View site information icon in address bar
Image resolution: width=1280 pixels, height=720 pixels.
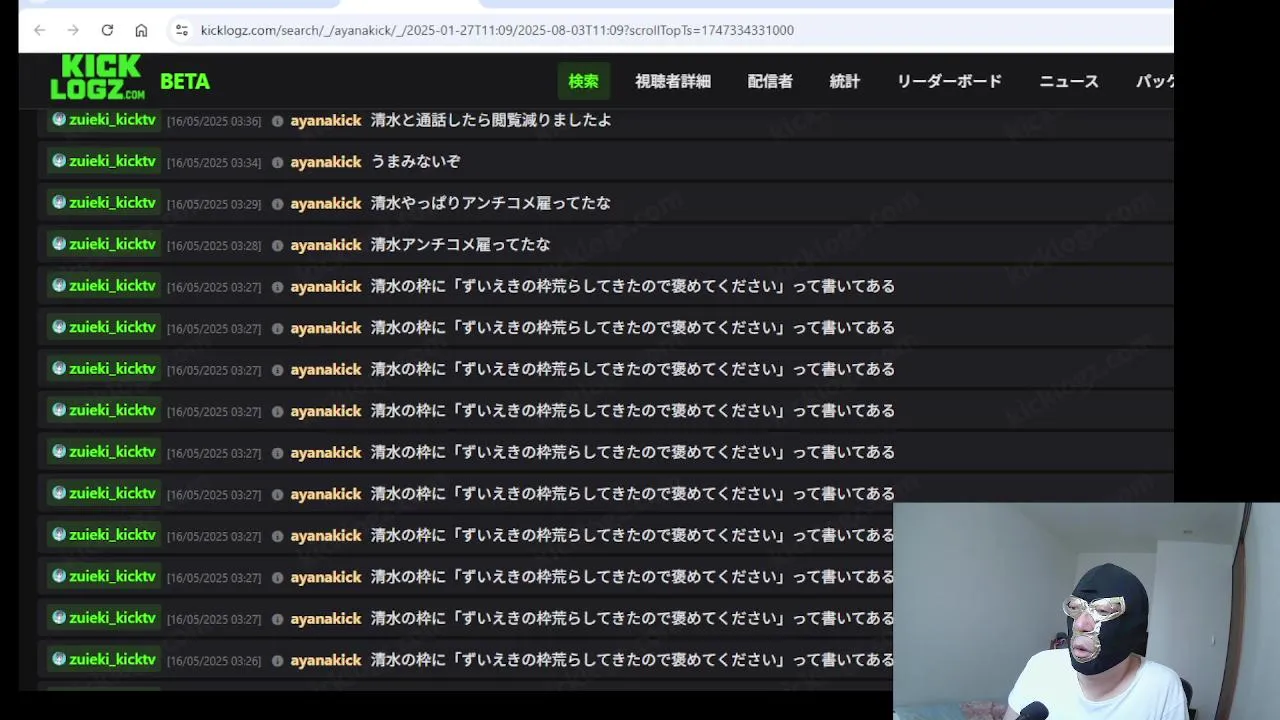coord(181,30)
